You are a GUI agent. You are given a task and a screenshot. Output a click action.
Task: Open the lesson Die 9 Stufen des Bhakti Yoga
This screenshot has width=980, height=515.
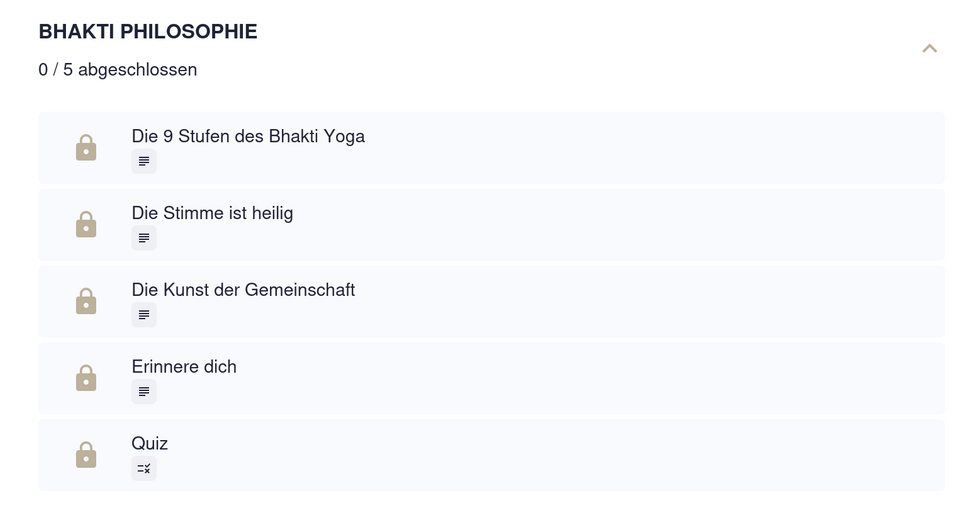pyautogui.click(x=248, y=136)
